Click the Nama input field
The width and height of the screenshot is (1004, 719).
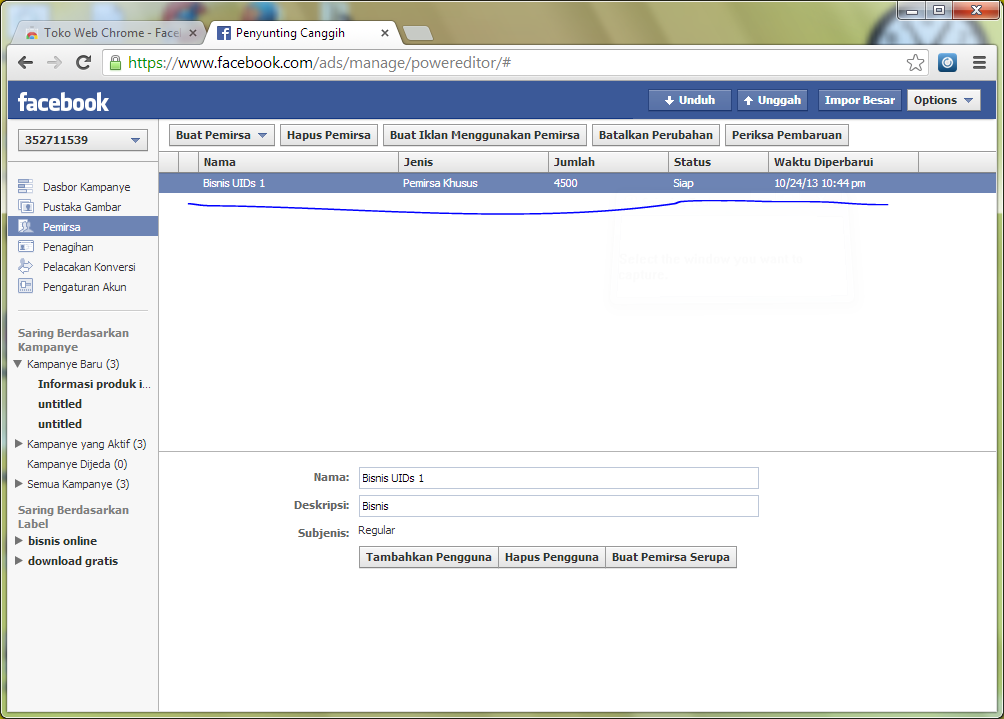tap(558, 478)
